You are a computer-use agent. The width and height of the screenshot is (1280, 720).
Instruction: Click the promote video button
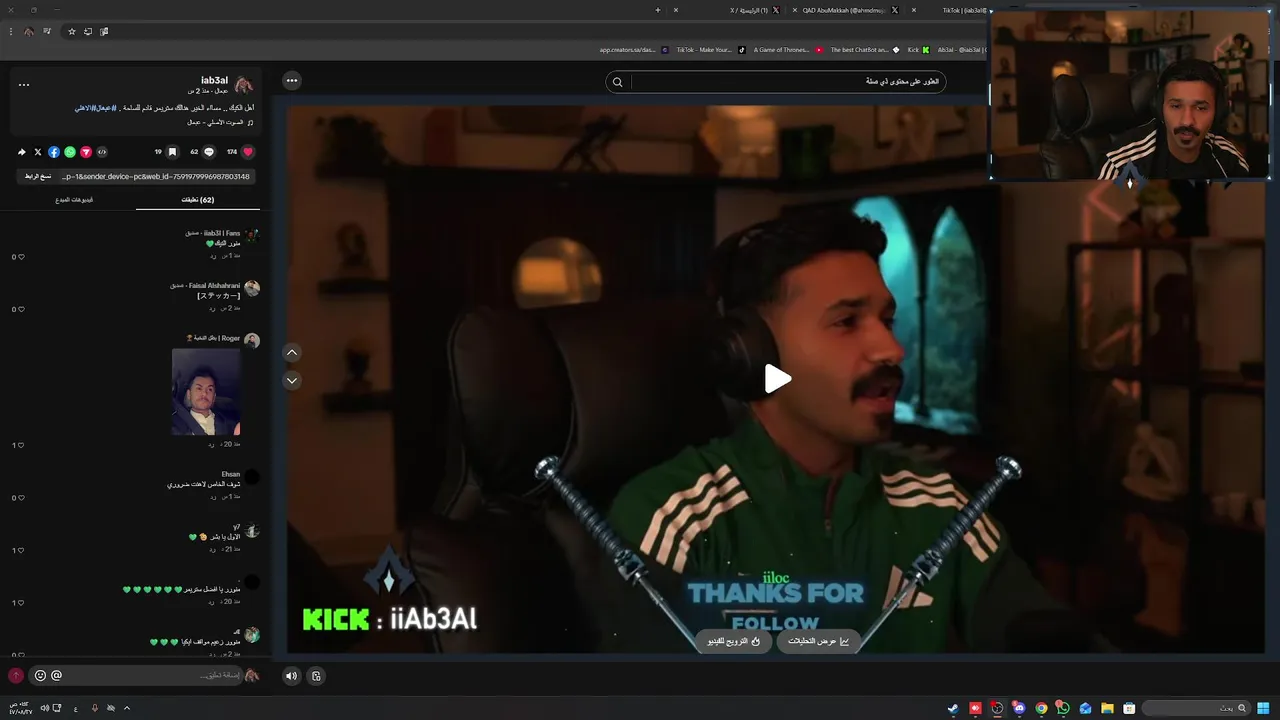[x=734, y=641]
